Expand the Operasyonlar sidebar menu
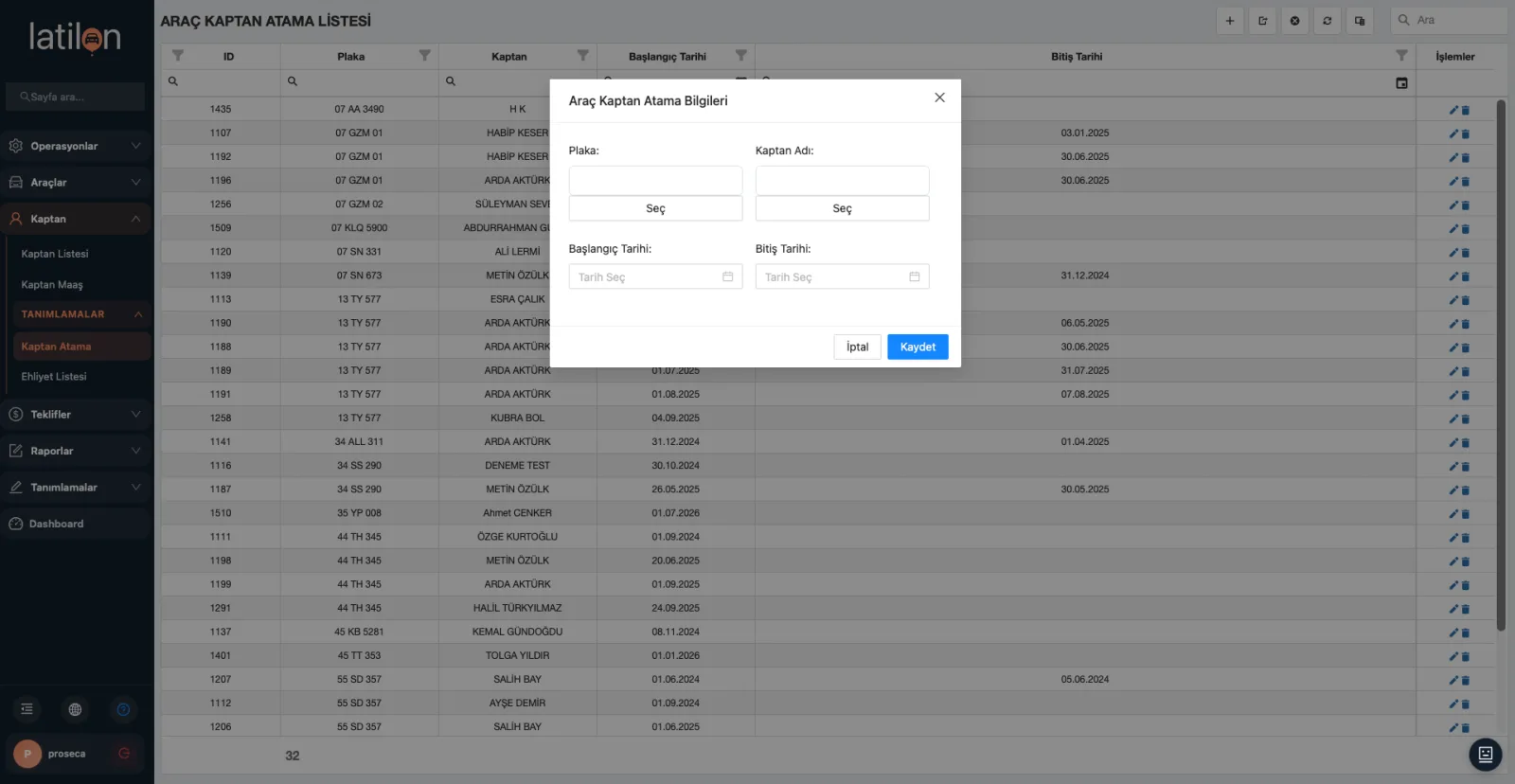1515x784 pixels. click(x=76, y=146)
